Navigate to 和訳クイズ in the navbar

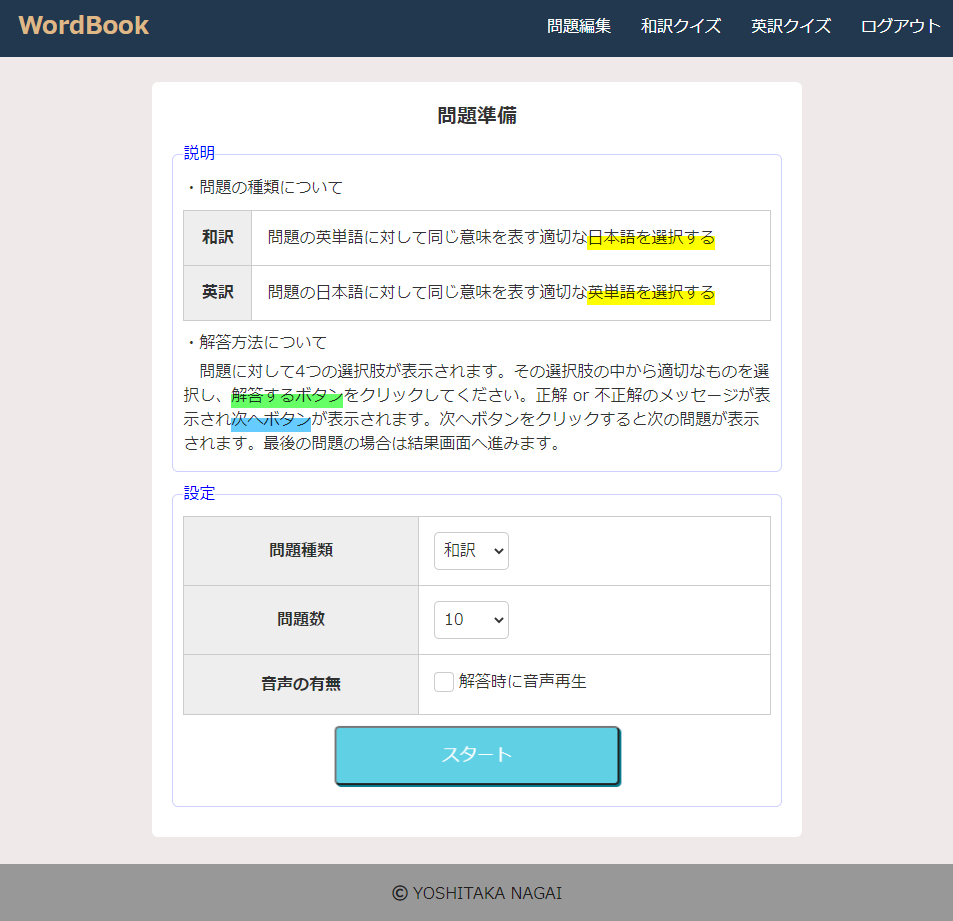(680, 27)
